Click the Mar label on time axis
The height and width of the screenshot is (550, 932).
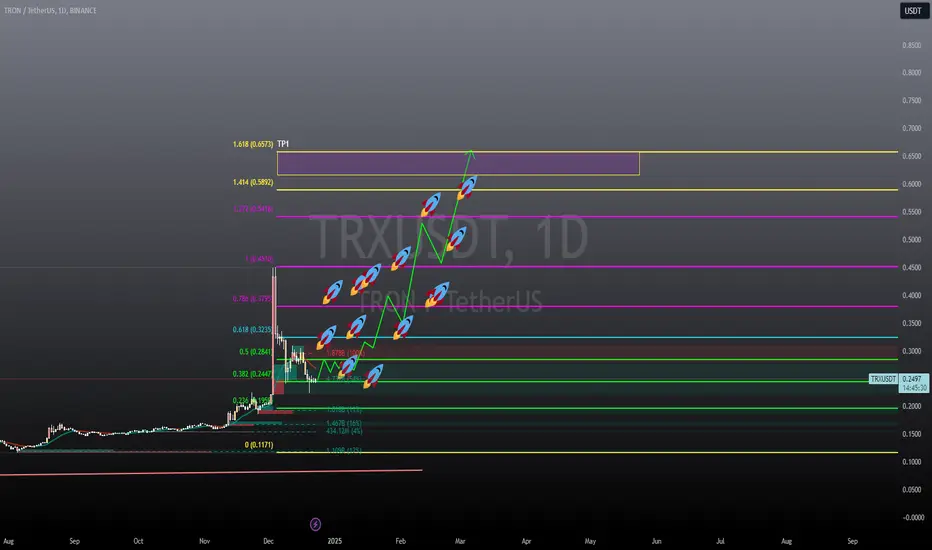[x=460, y=541]
